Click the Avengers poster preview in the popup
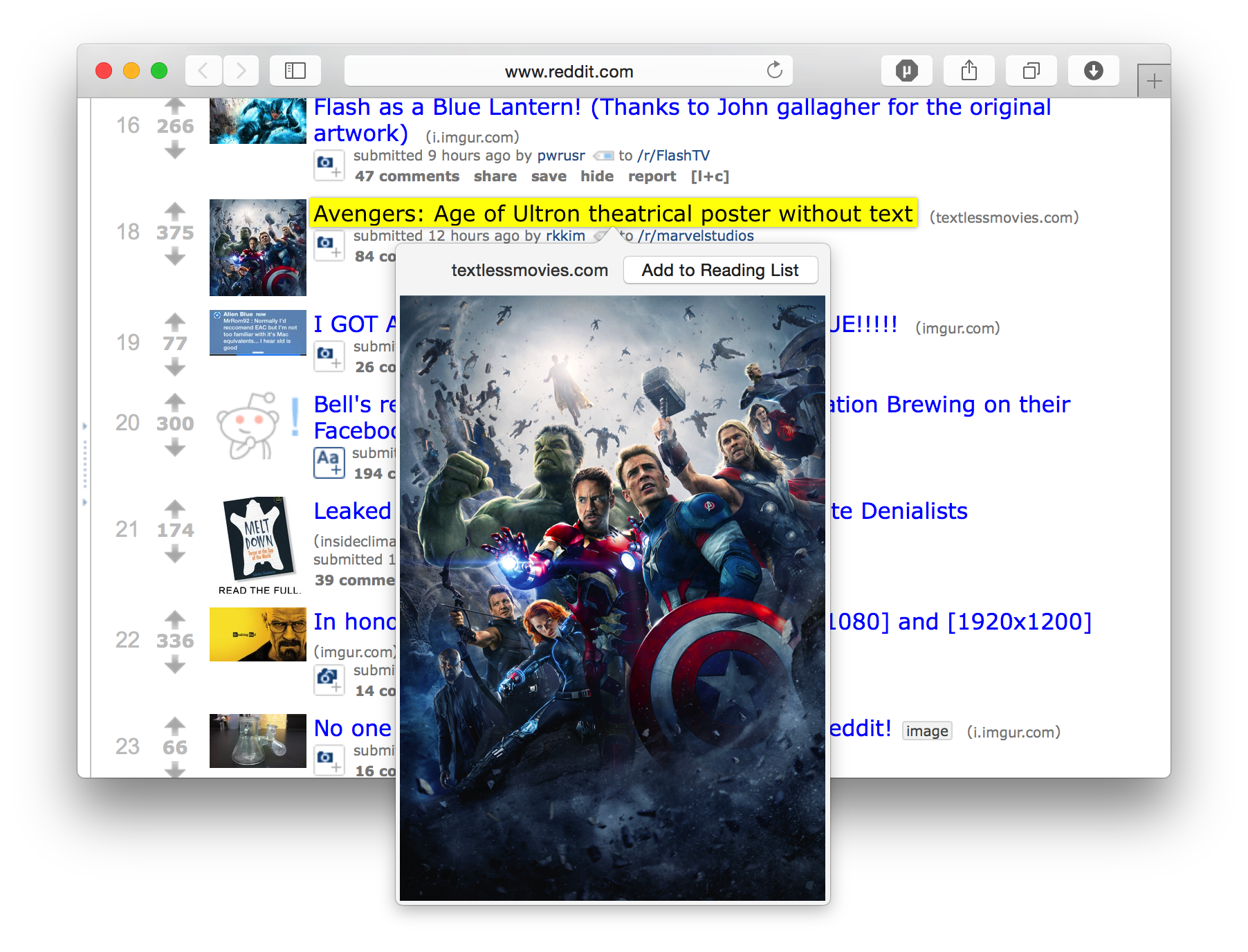This screenshot has width=1248, height=952. click(613, 598)
